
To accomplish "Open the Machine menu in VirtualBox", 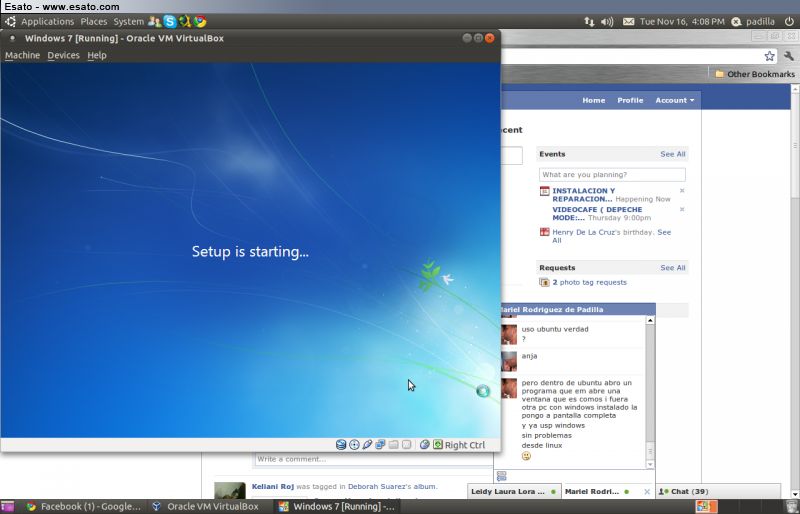I will tap(22, 55).
